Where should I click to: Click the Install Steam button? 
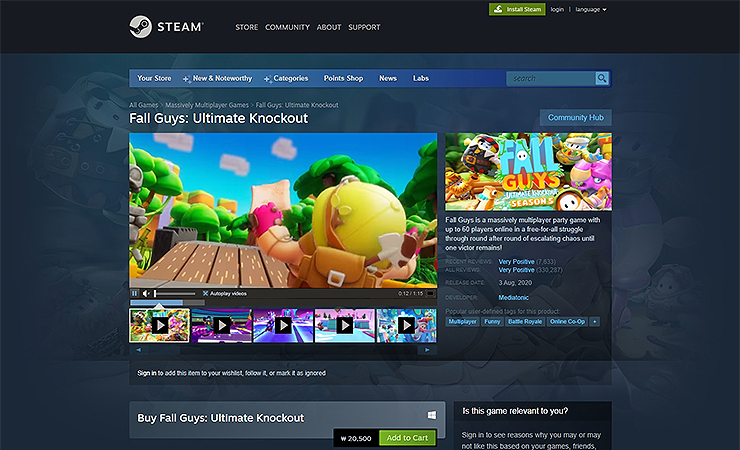(517, 9)
